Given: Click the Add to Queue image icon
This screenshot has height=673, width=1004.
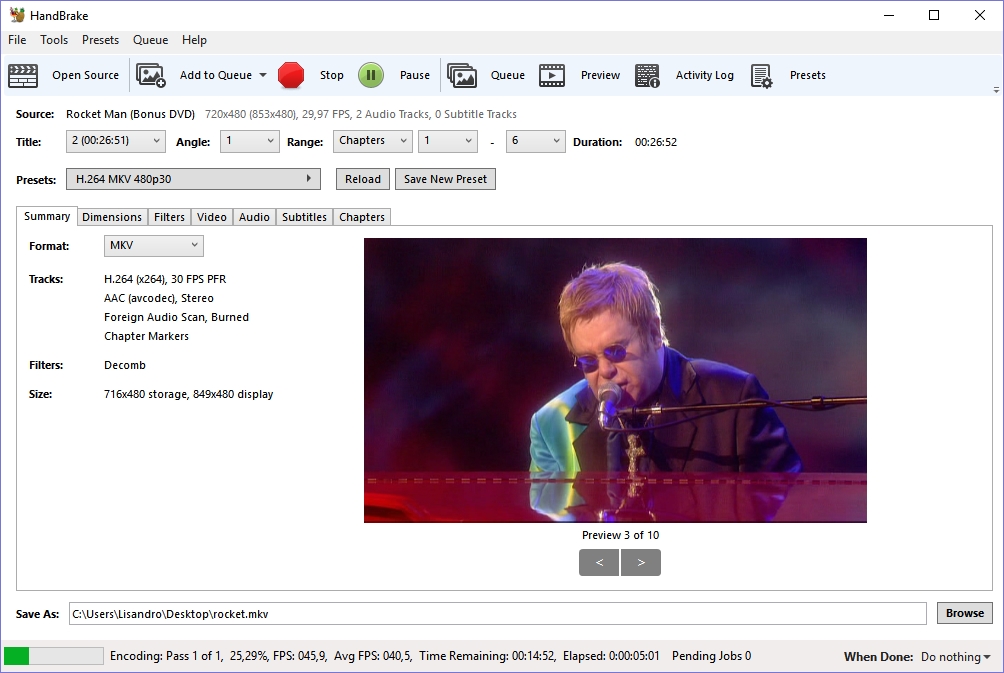Looking at the screenshot, I should click(151, 76).
